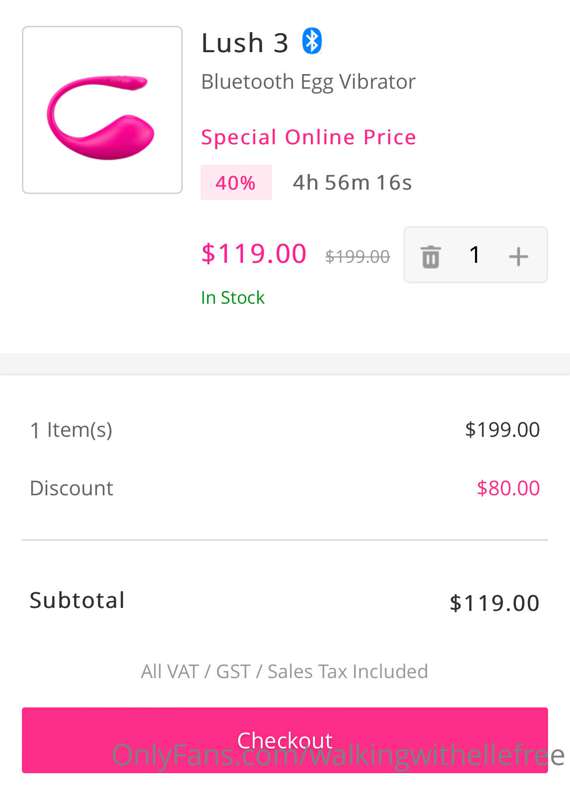Click the trash icon to remove item

pyautogui.click(x=430, y=256)
